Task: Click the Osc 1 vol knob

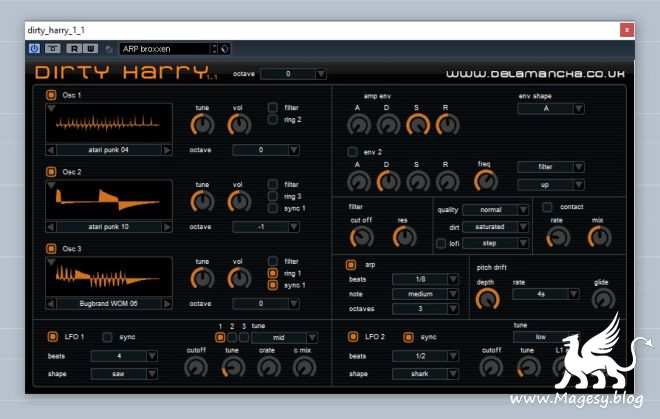Action: coord(240,125)
